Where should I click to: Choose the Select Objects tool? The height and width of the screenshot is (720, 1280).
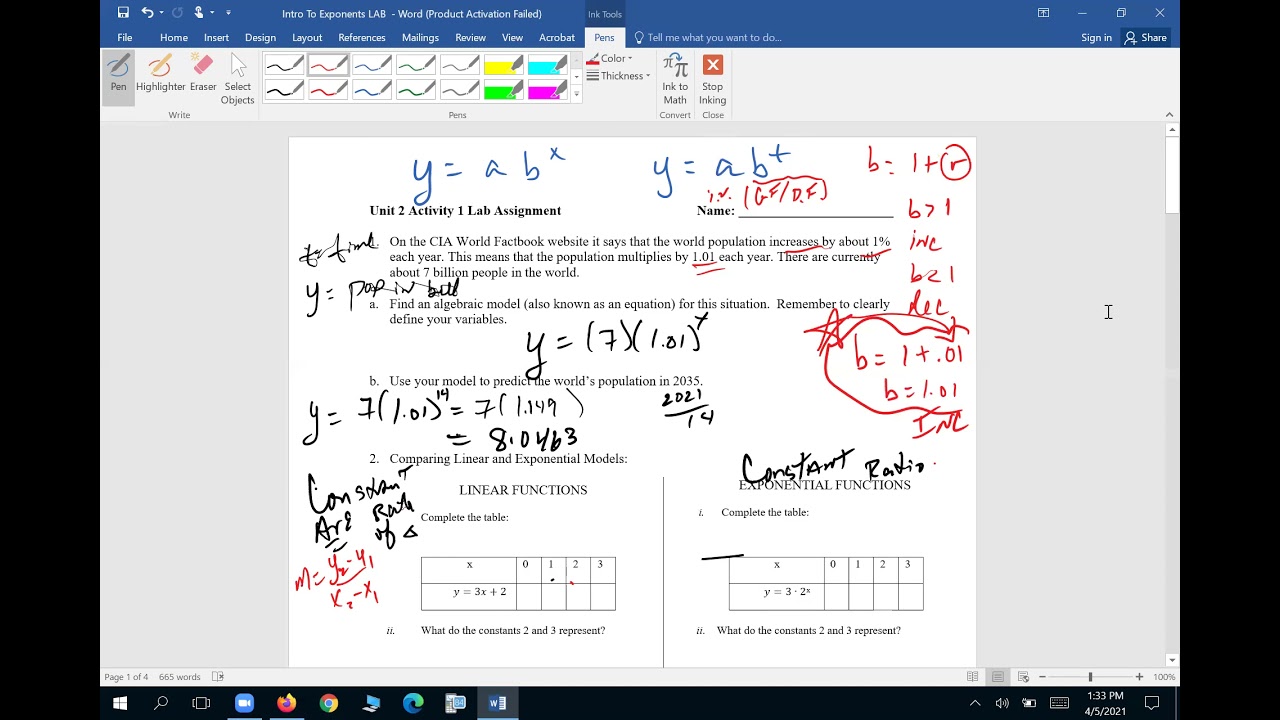[x=237, y=80]
